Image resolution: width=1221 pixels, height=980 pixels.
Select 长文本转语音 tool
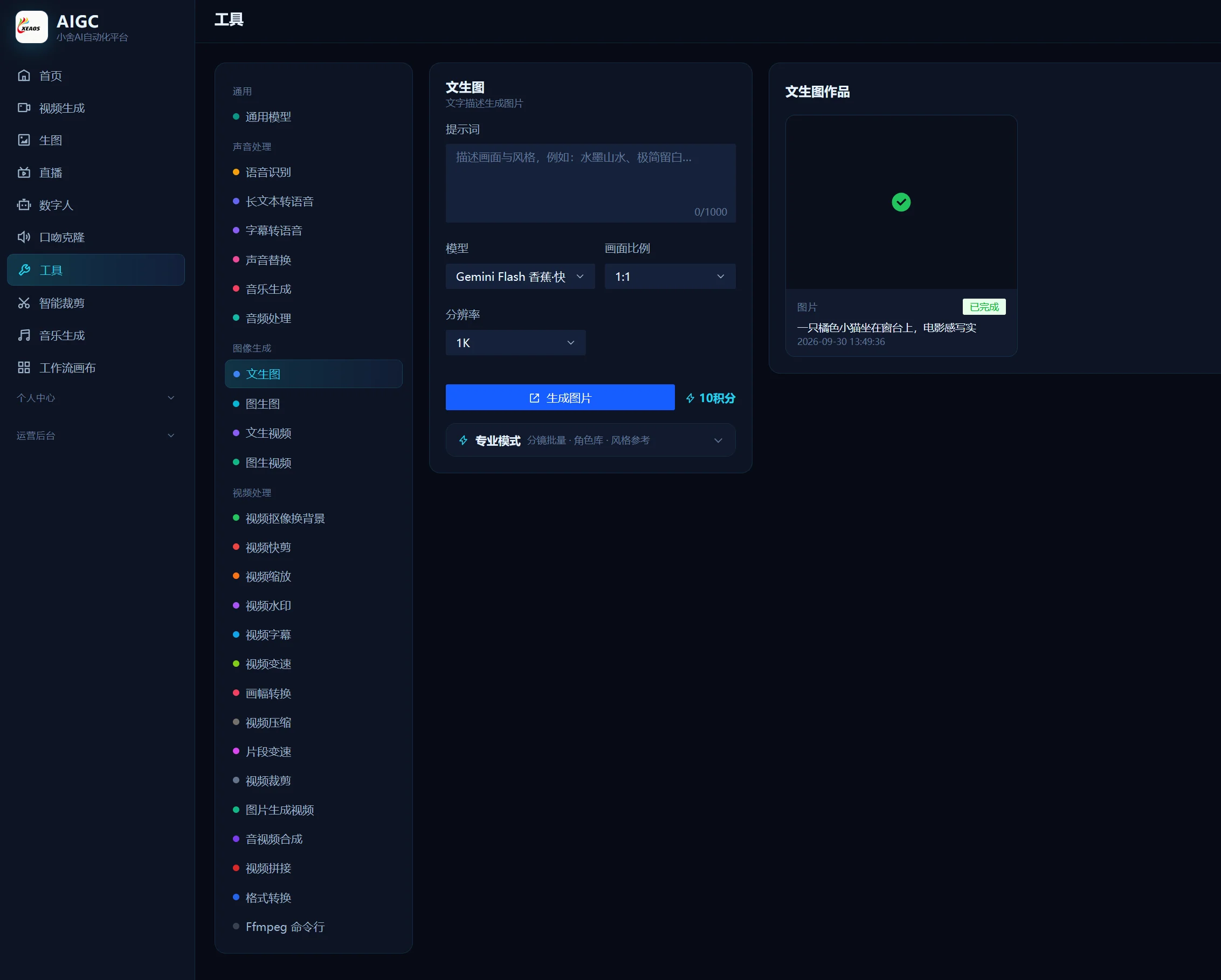coord(313,201)
